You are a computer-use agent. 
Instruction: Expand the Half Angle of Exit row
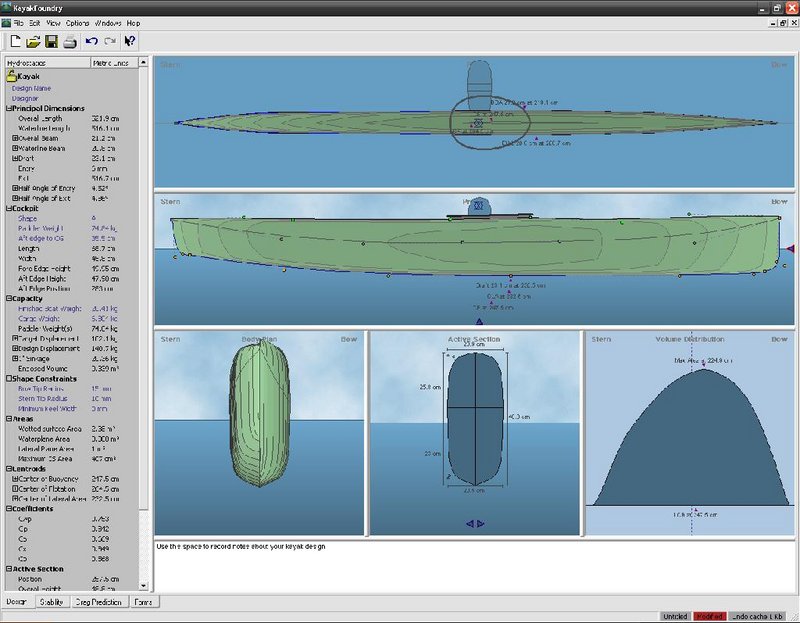coord(15,198)
